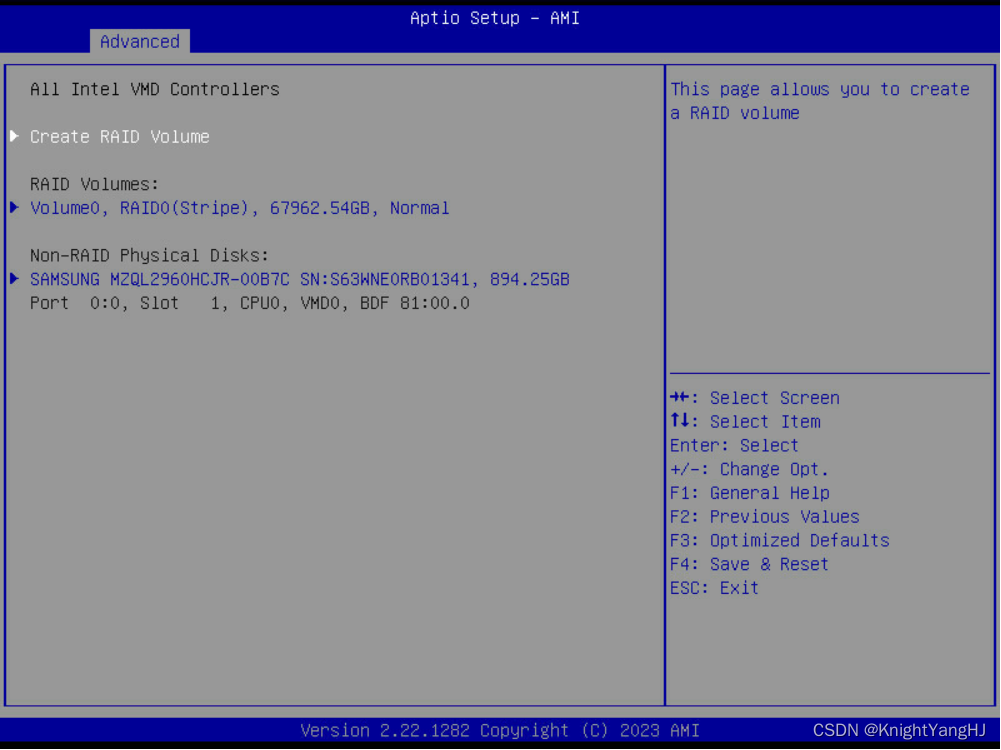This screenshot has height=750, width=1001.
Task: Click the Version 2.22.1282 copyright footer
Action: pyautogui.click(x=500, y=730)
